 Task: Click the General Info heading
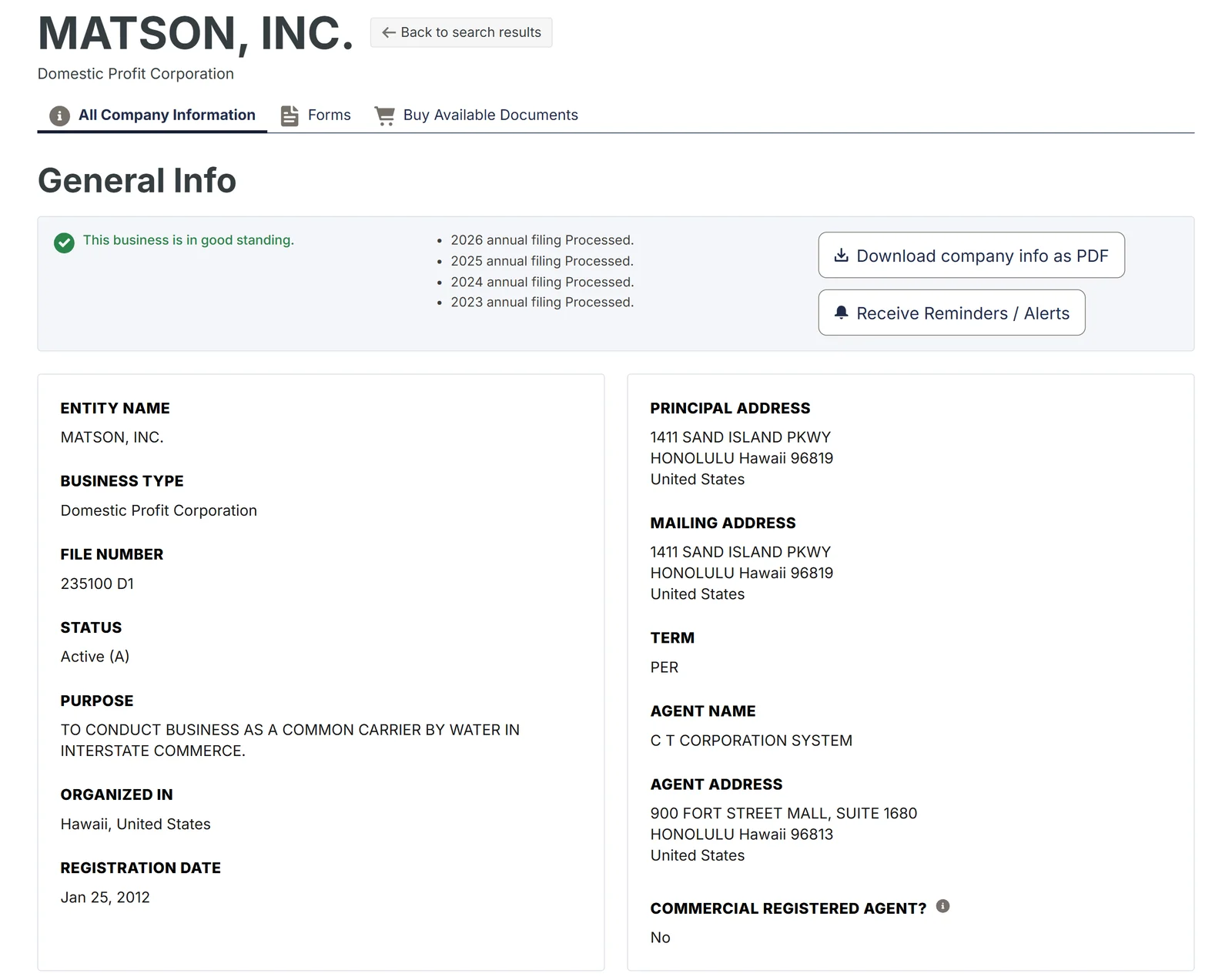coord(137,180)
